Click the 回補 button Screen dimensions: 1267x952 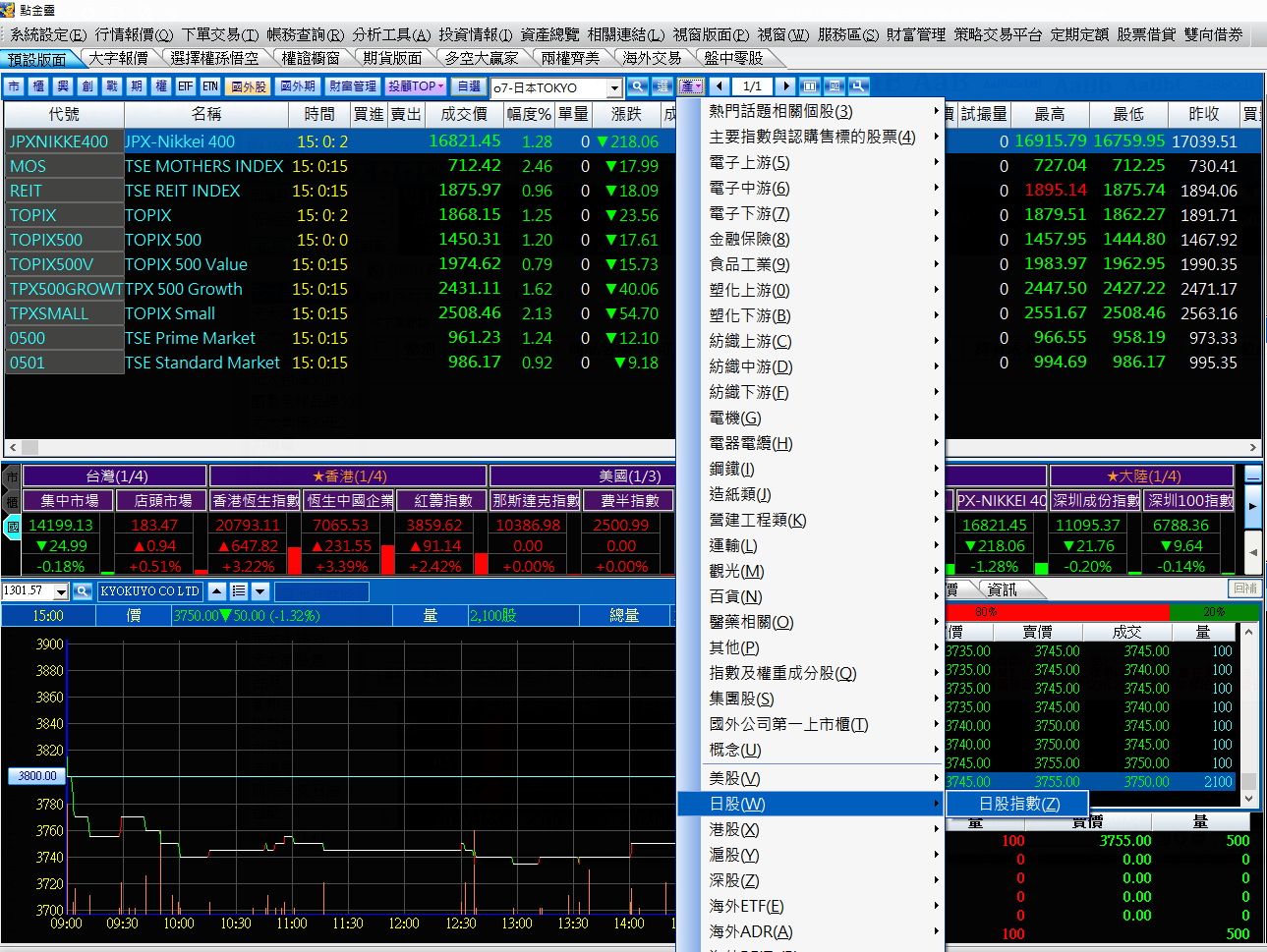(x=1245, y=588)
